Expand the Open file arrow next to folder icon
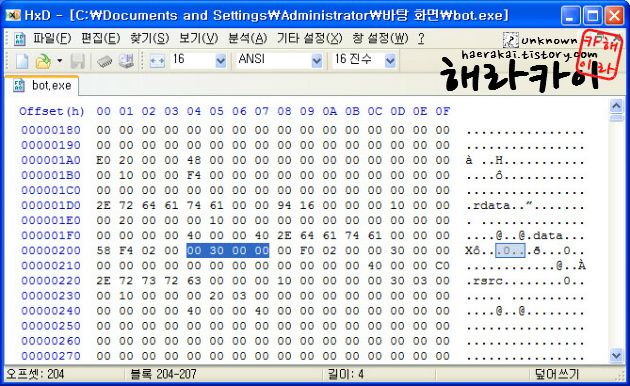630x386 pixels. (59, 61)
